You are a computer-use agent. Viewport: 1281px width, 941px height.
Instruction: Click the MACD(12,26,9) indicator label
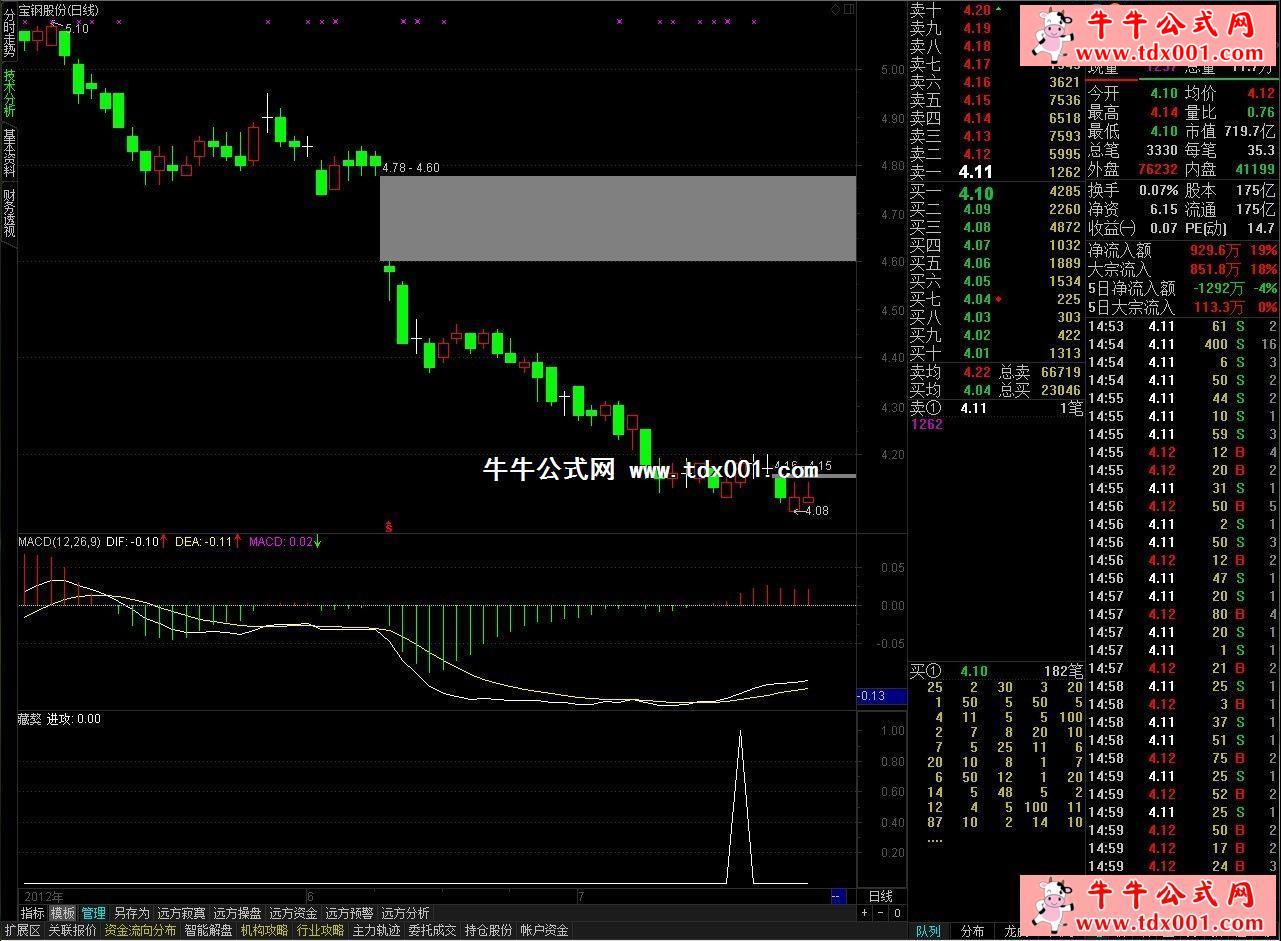pos(59,542)
